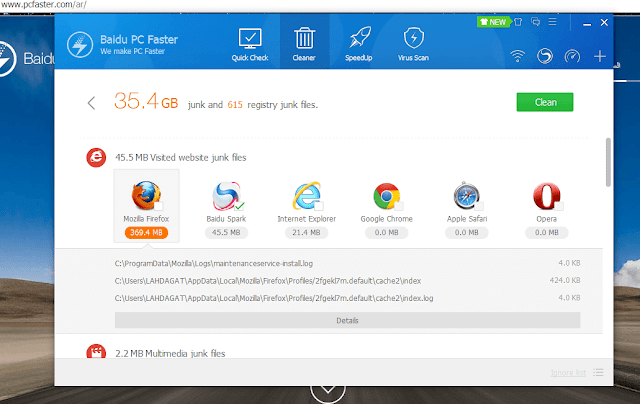640x404 pixels.
Task: Select Opera browser icon
Action: click(547, 195)
